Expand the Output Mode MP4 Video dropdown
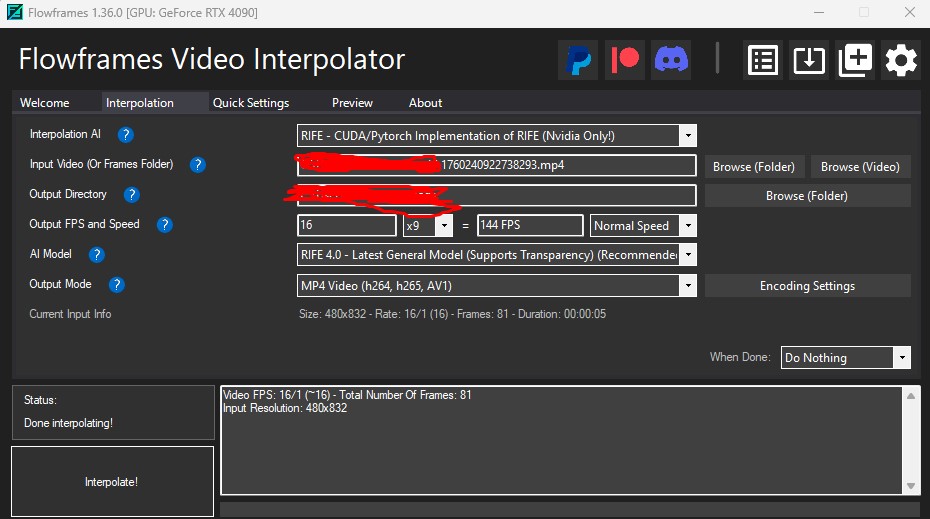The image size is (930, 519). point(688,285)
